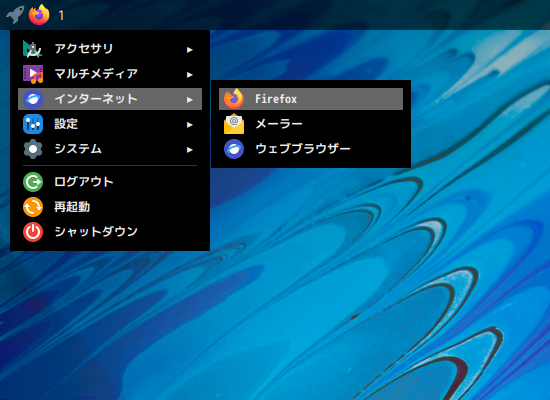Select the シャットダウン menu entry

(110, 232)
